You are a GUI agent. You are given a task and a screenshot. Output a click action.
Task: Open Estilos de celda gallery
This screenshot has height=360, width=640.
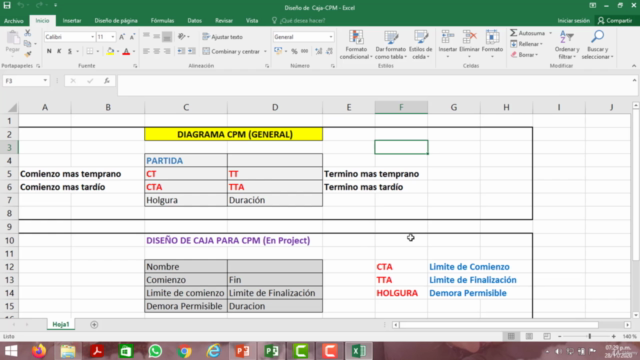(x=420, y=45)
